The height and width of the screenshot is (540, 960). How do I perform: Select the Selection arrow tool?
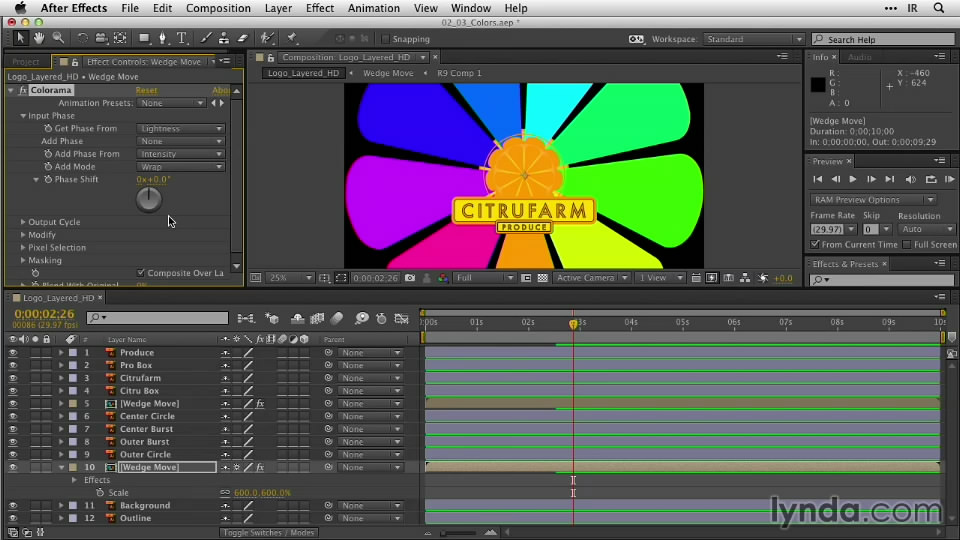20,38
